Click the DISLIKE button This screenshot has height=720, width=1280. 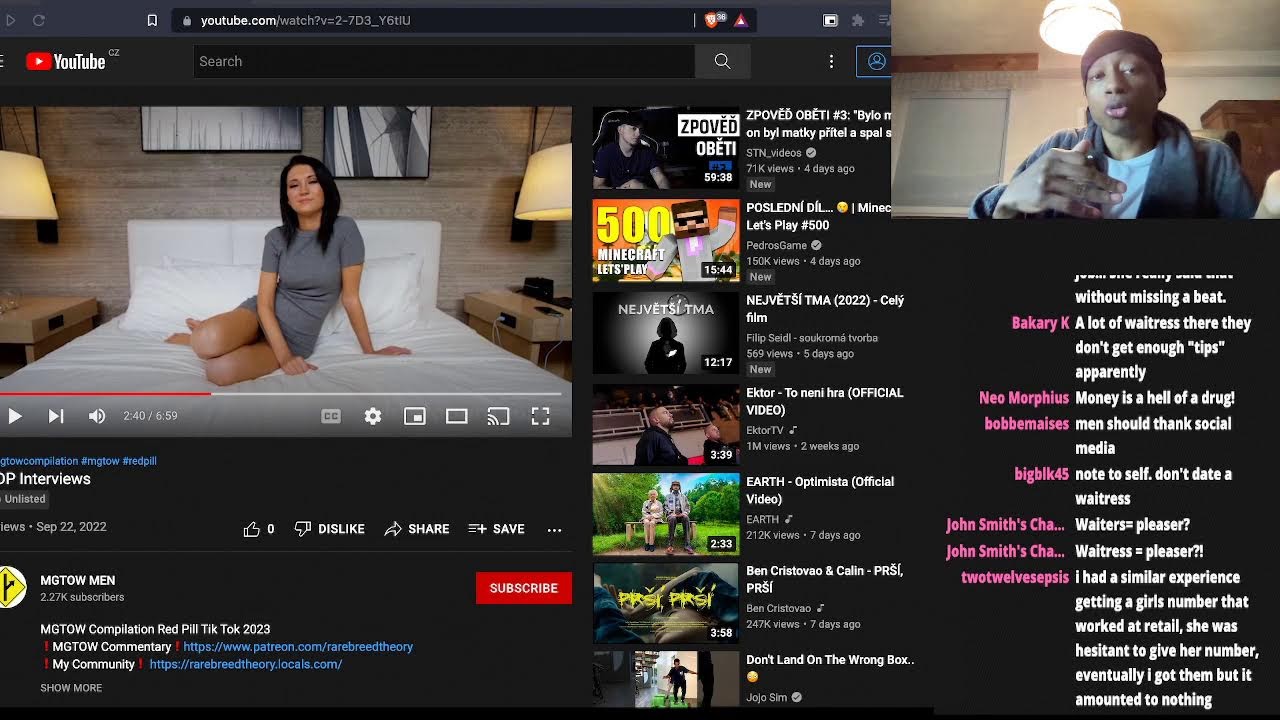coord(329,529)
